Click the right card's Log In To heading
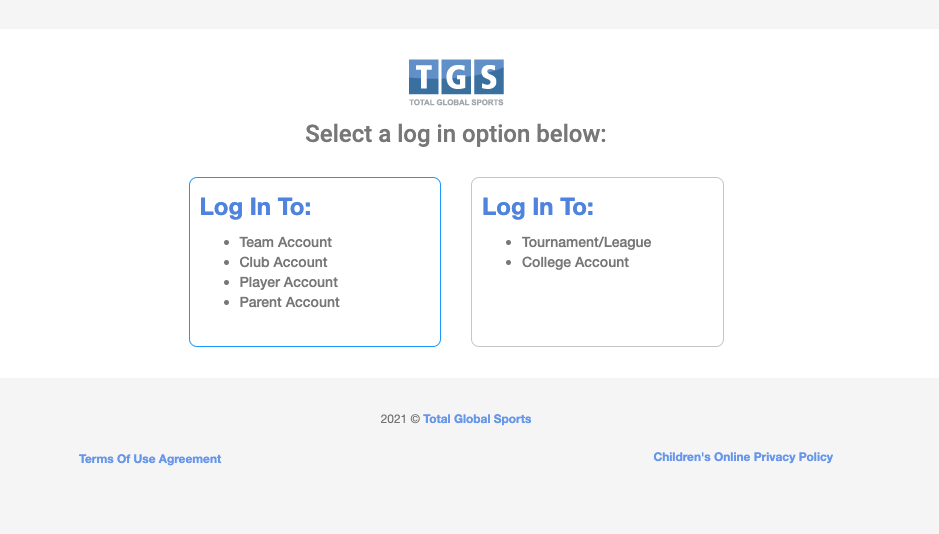Image resolution: width=939 pixels, height=534 pixels. click(x=538, y=207)
